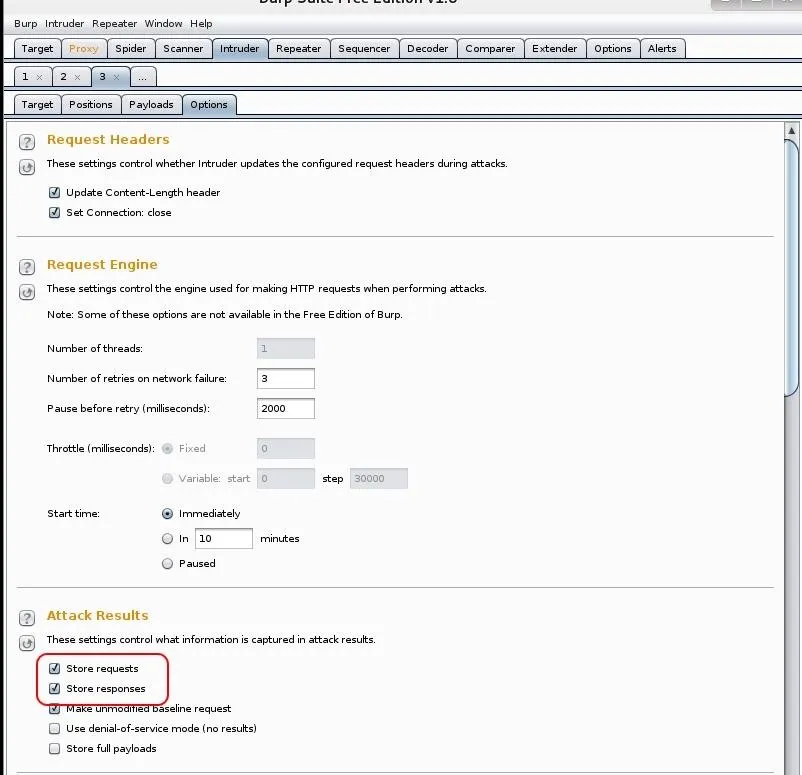Switch to the Alerts tab
The width and height of the screenshot is (802, 775).
[662, 49]
